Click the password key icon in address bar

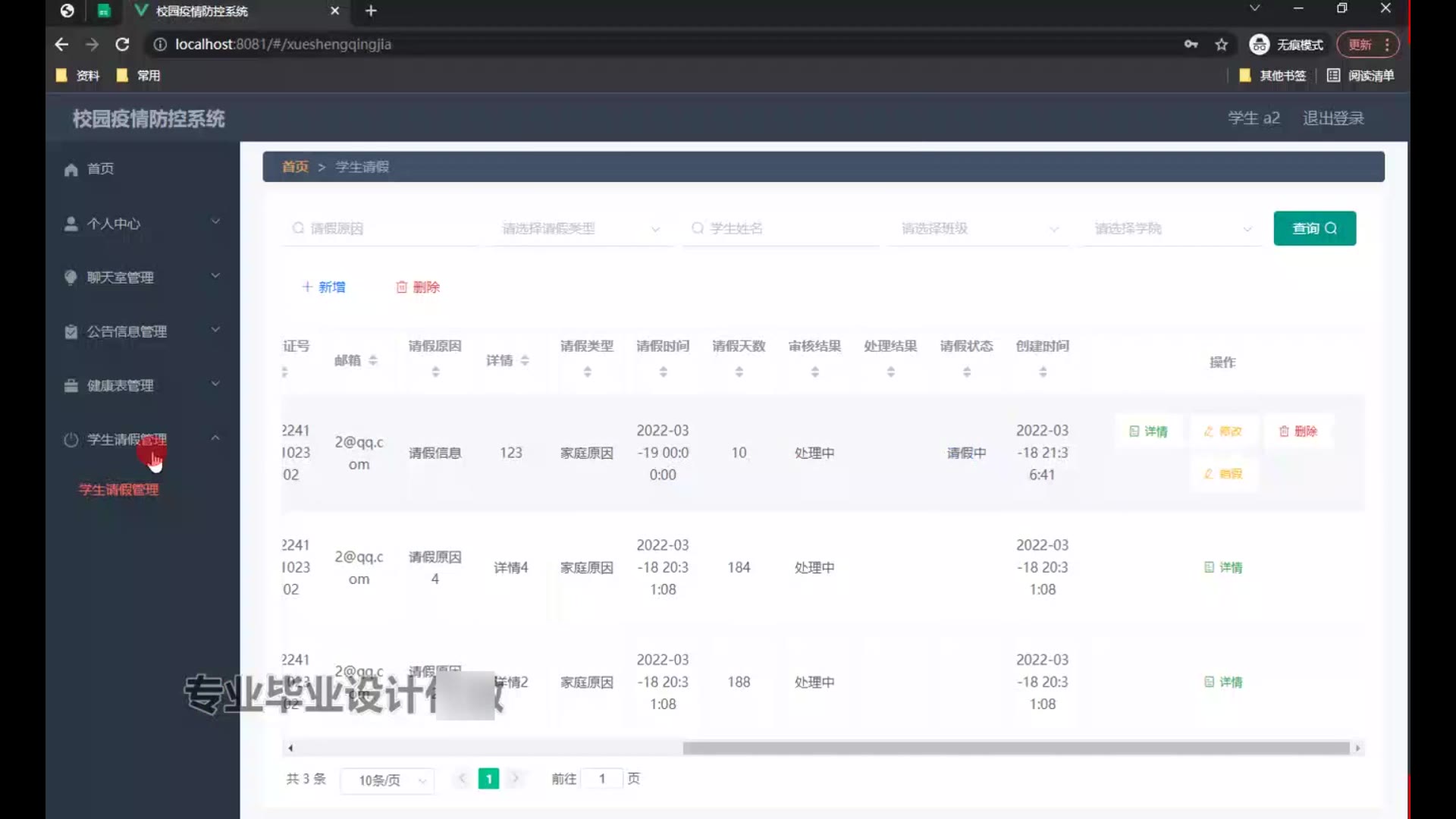coord(1191,45)
